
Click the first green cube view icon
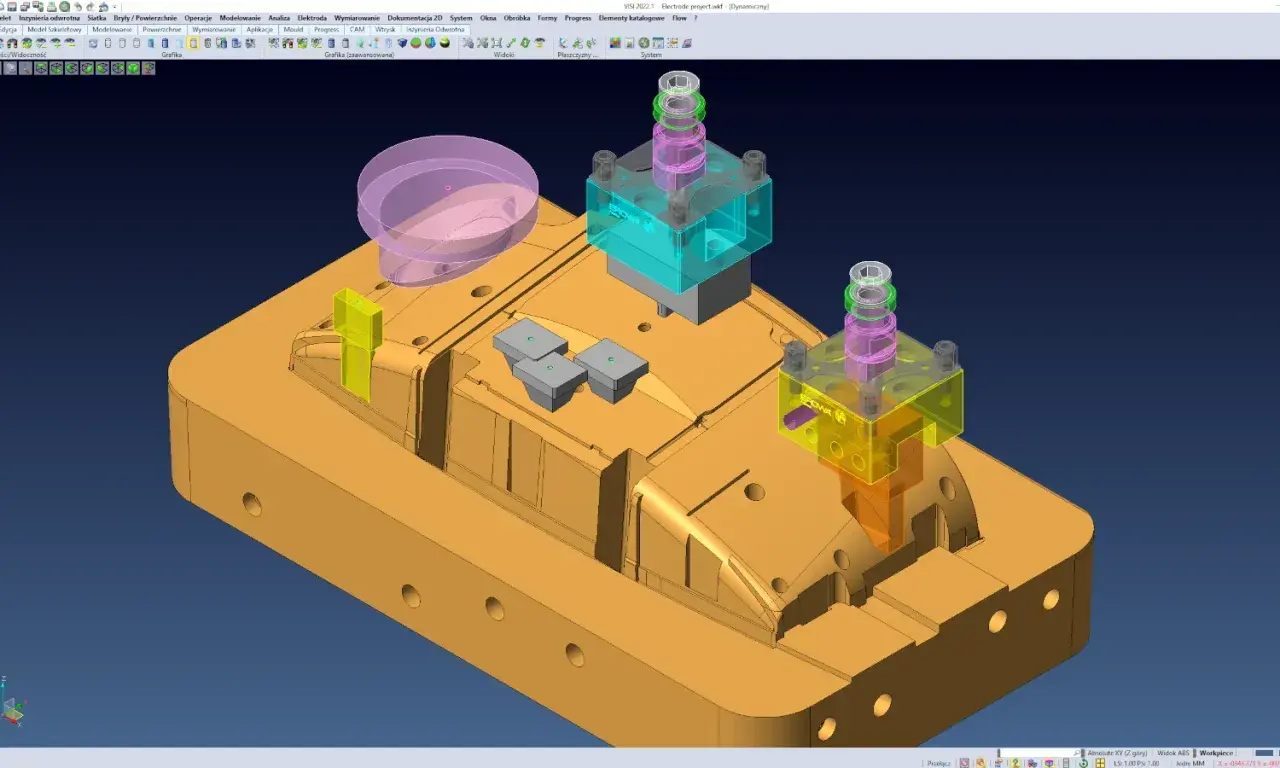coord(41,68)
